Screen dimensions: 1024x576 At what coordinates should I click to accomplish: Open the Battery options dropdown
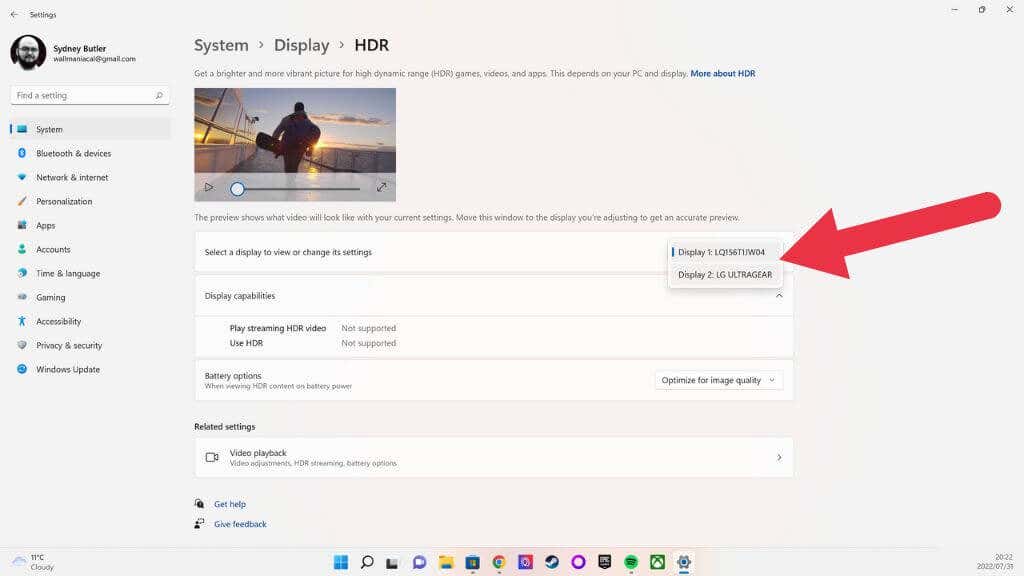(x=718, y=380)
